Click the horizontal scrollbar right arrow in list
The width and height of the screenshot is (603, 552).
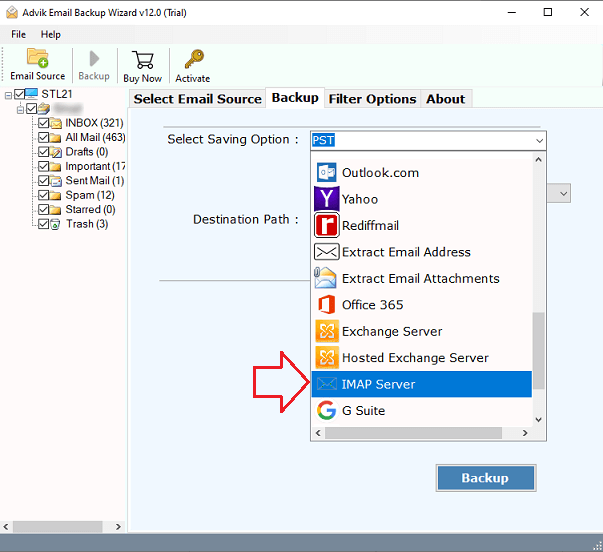tap(525, 433)
